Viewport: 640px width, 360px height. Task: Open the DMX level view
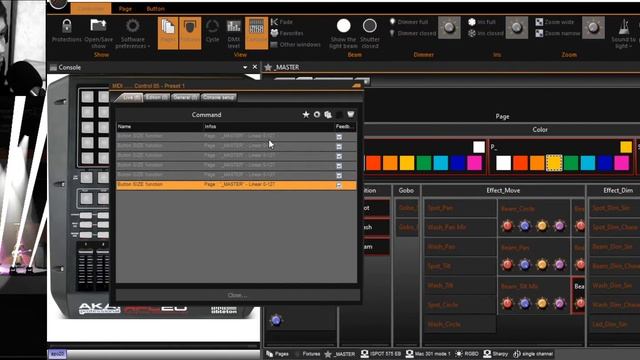pos(233,33)
